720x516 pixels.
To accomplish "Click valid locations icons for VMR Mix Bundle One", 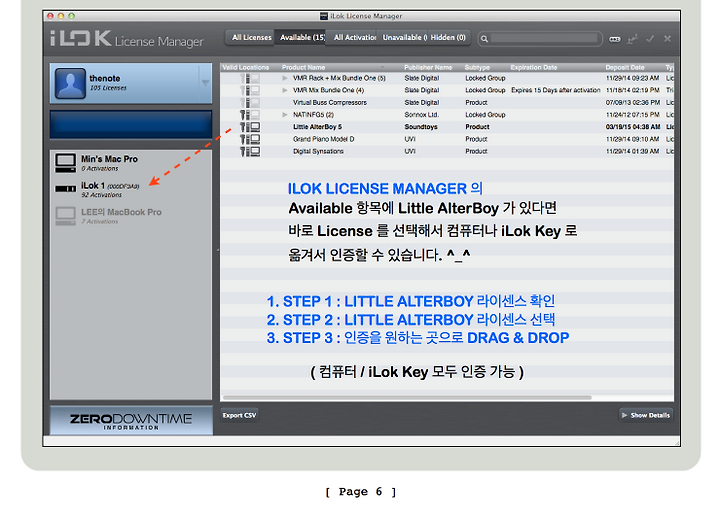I will (x=250, y=90).
